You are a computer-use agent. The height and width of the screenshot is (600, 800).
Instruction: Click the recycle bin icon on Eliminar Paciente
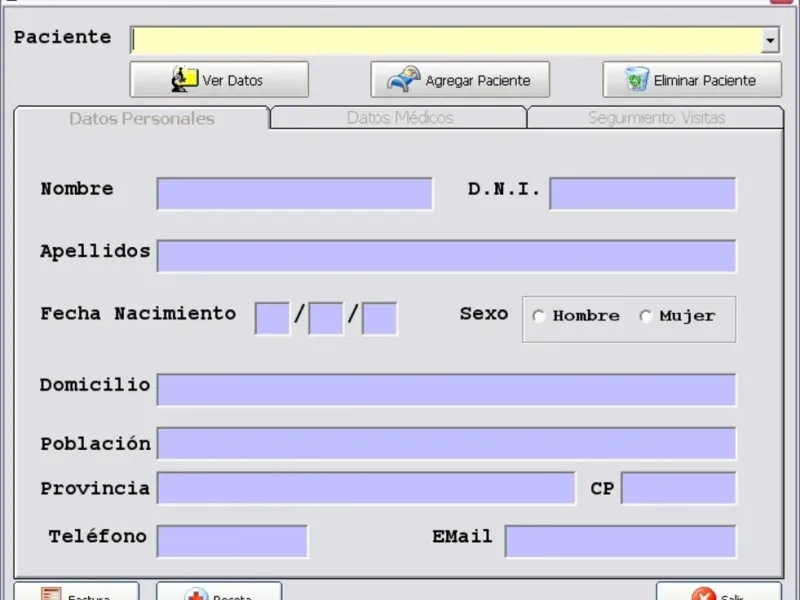pyautogui.click(x=637, y=79)
